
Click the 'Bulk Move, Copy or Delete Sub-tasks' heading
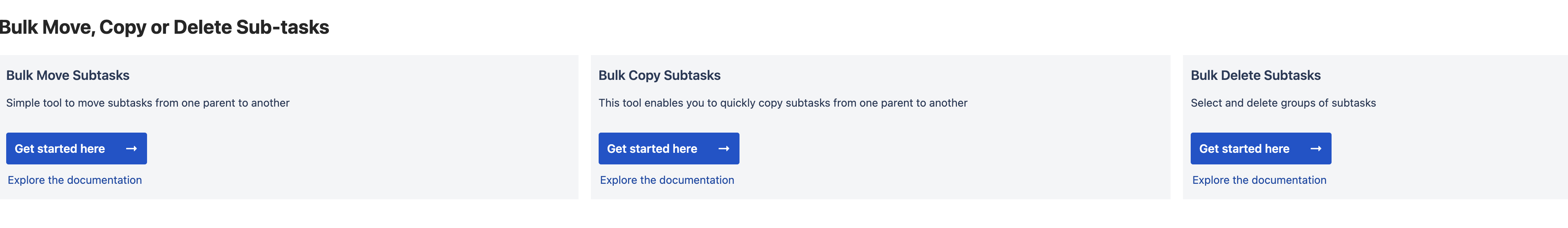pos(164,28)
